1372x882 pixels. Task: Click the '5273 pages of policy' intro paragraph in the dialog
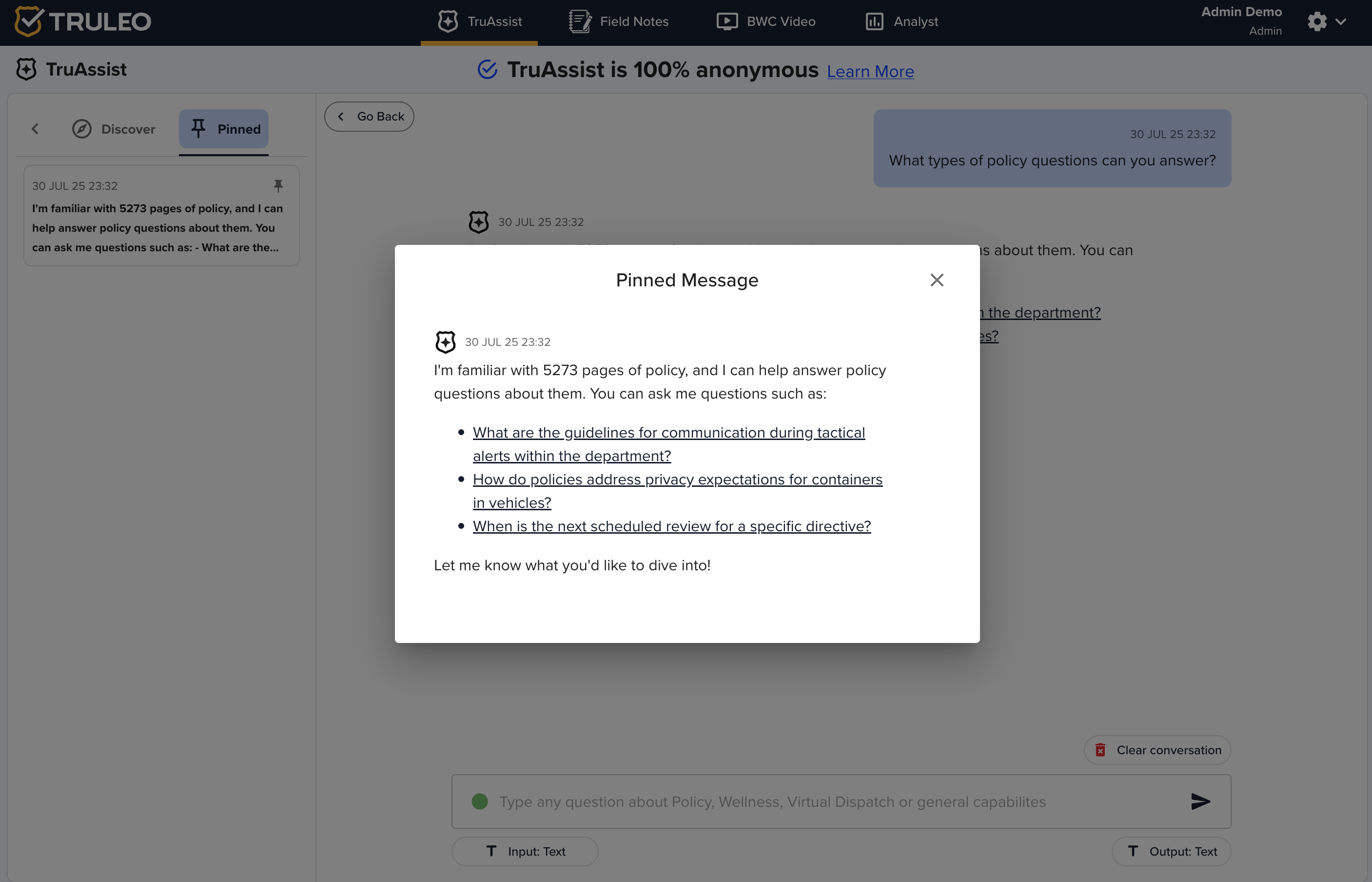(x=660, y=382)
